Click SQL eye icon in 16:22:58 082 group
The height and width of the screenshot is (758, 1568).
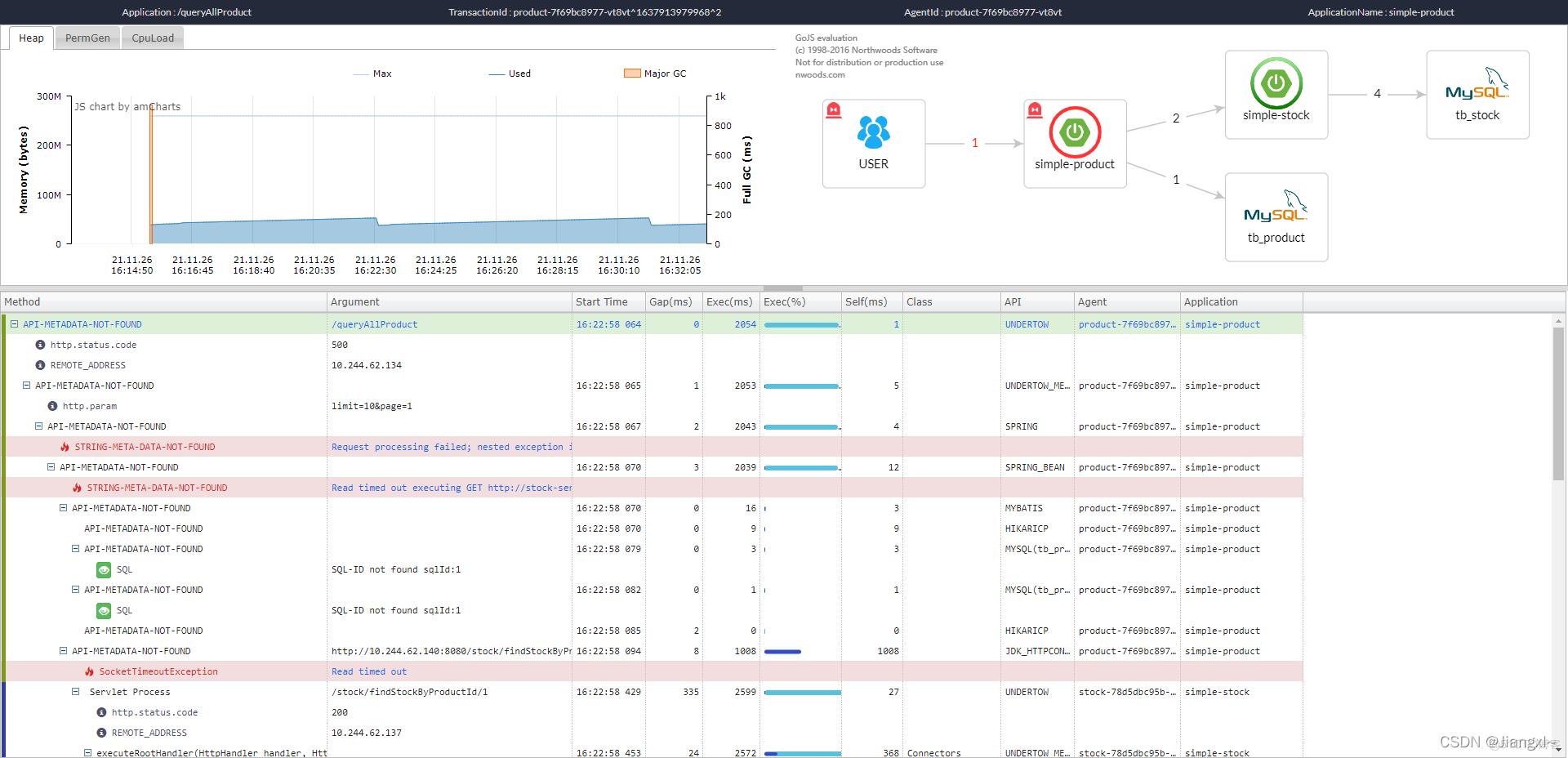click(104, 610)
